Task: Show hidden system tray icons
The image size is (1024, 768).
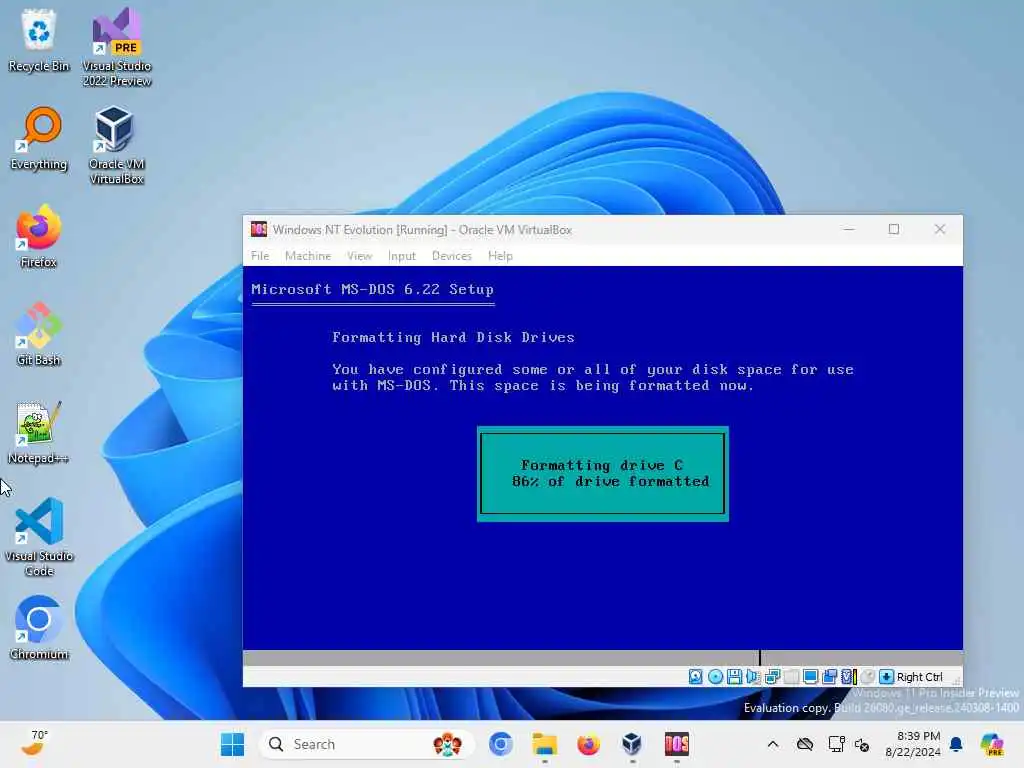Action: pos(773,744)
